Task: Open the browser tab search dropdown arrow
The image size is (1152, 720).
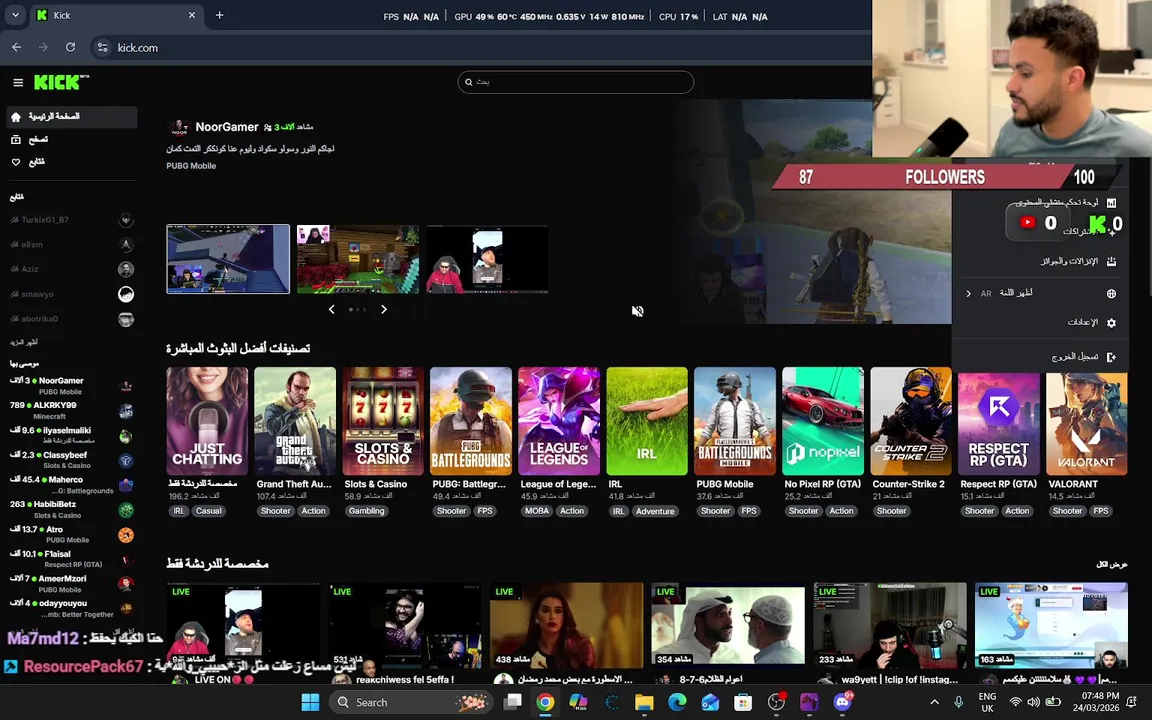Action: tap(15, 15)
